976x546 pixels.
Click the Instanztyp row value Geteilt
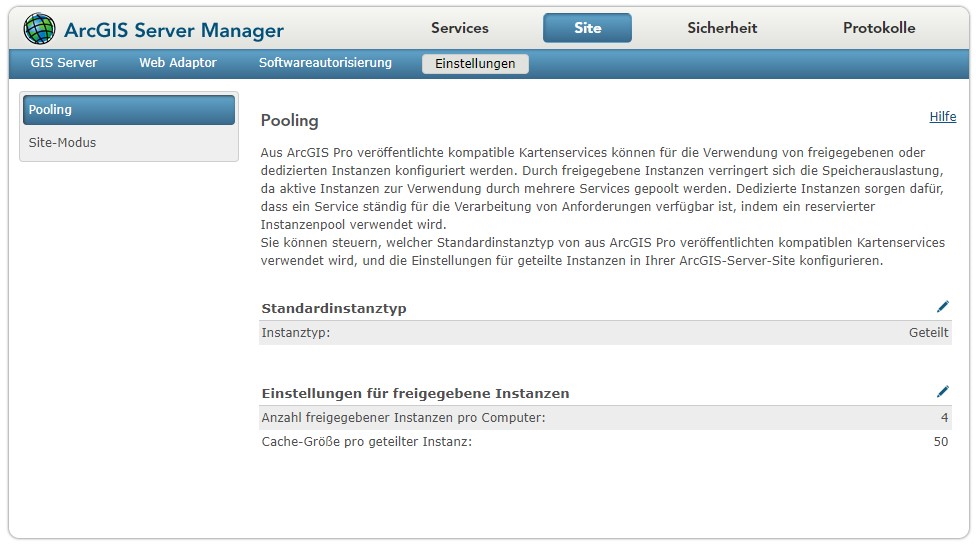(x=928, y=332)
